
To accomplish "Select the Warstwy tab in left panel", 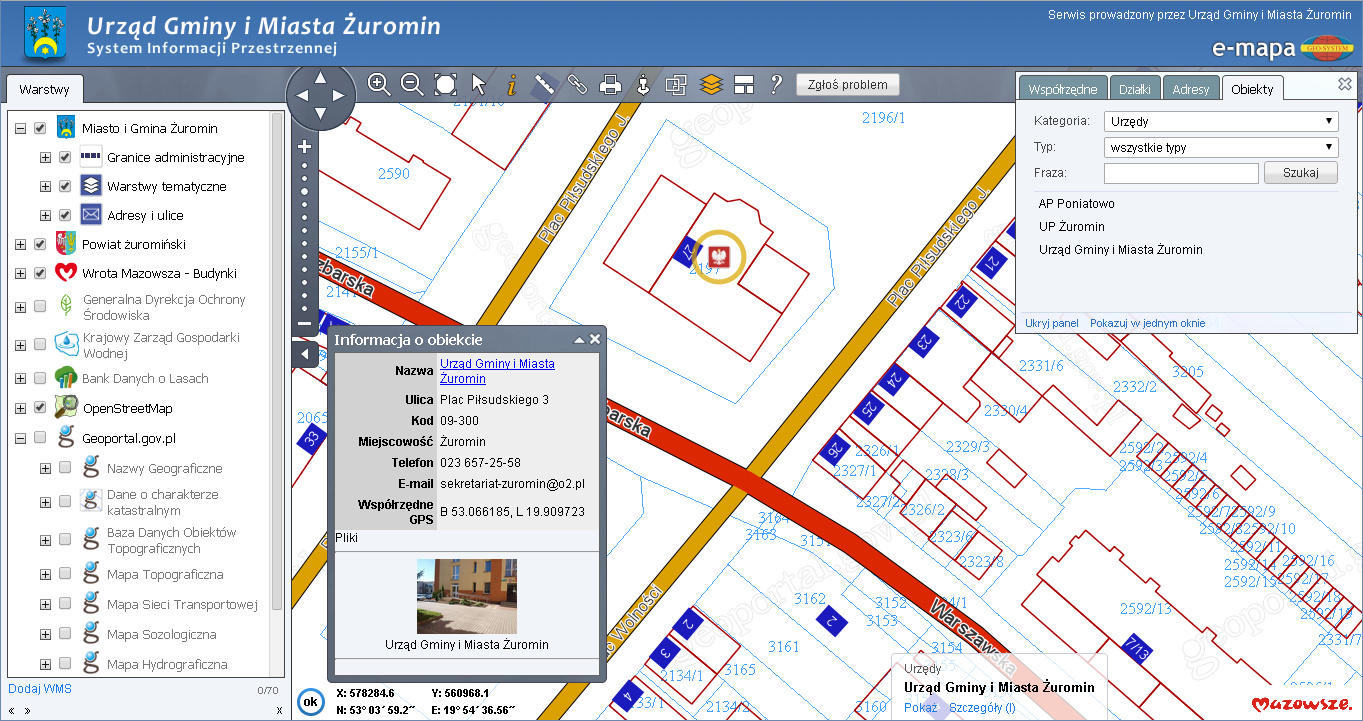I will 44,89.
